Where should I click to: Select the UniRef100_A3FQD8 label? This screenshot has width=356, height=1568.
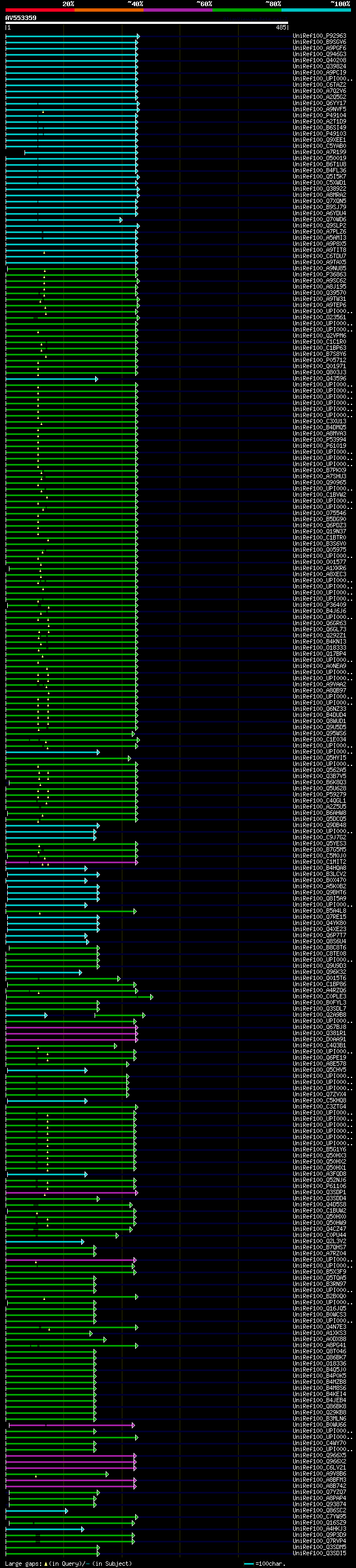[x=319, y=1174]
